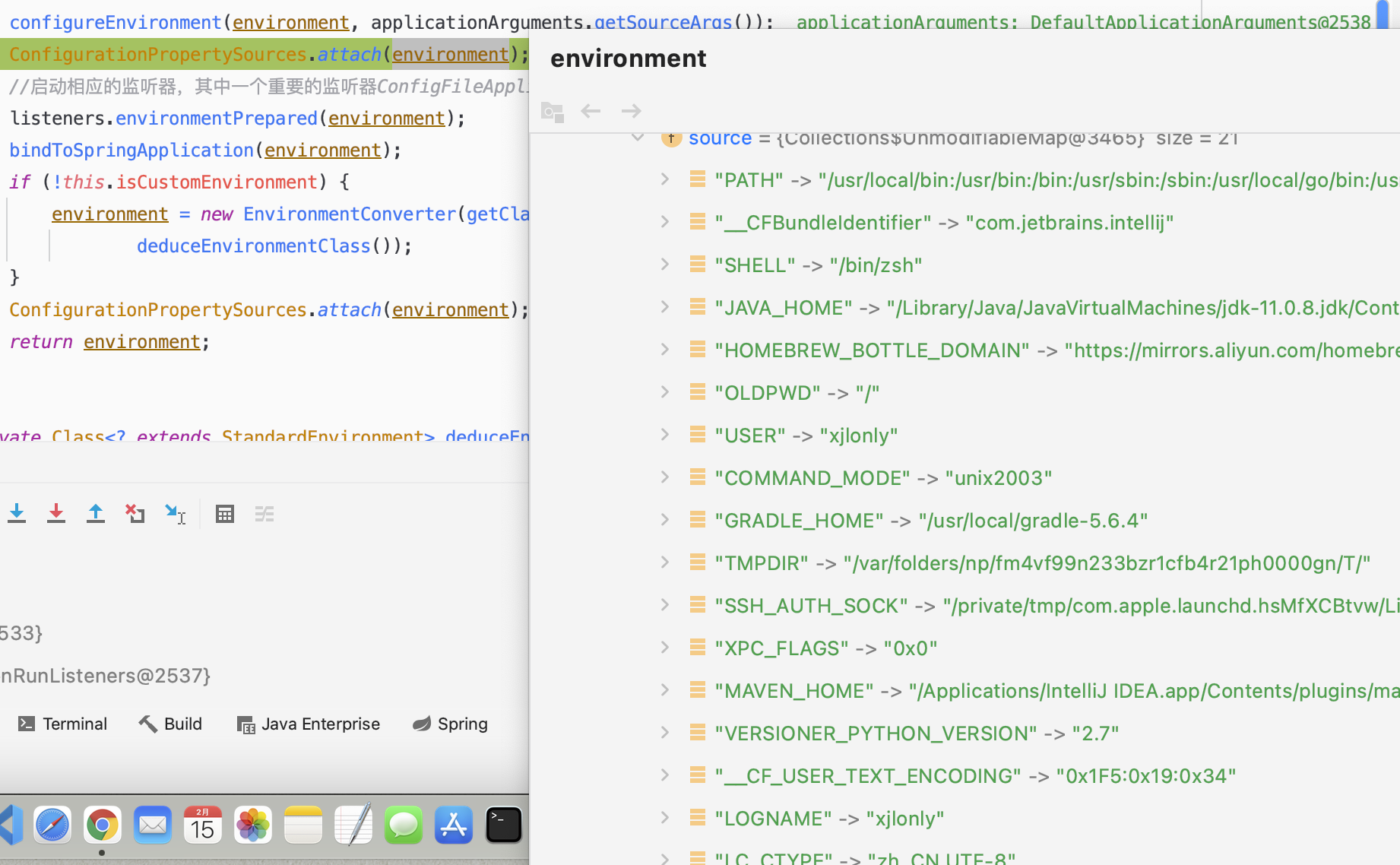The image size is (1400, 865).
Task: Collapse the source map node
Action: [x=638, y=138]
